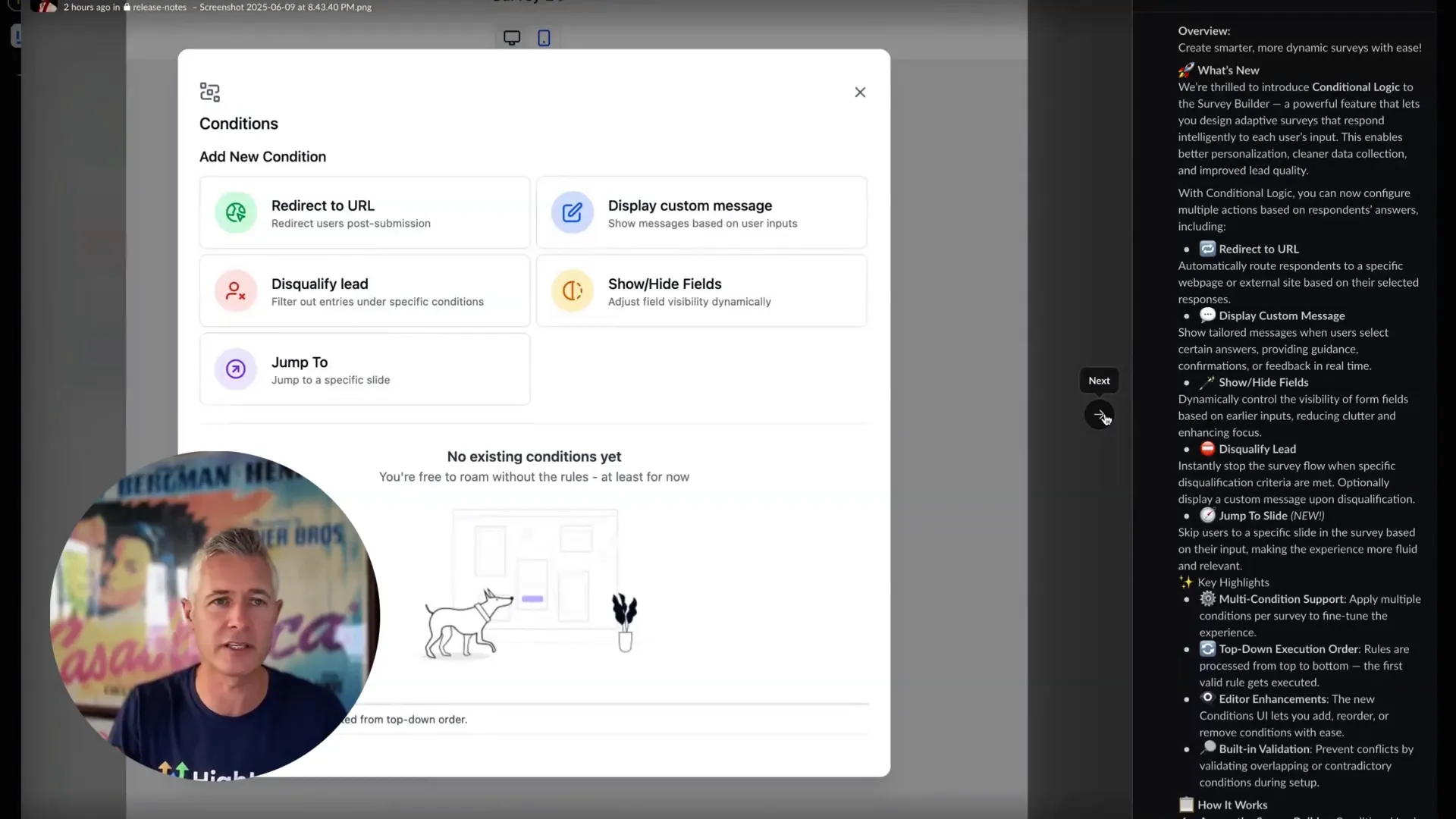Image resolution: width=1456 pixels, height=819 pixels.
Task: Click 'Editor Enhancements' highlight text
Action: [1272, 699]
